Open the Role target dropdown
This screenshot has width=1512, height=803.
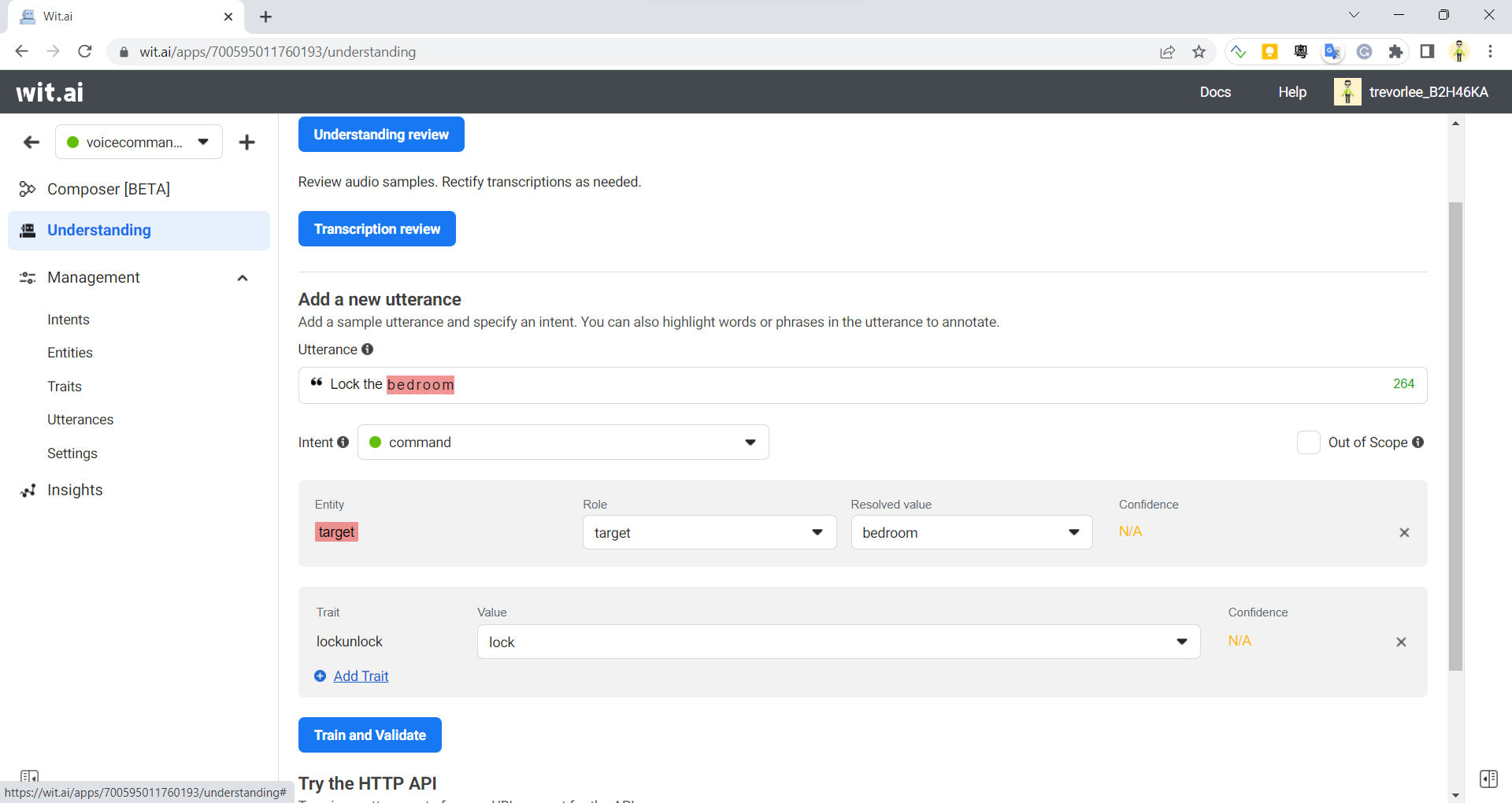(x=710, y=533)
